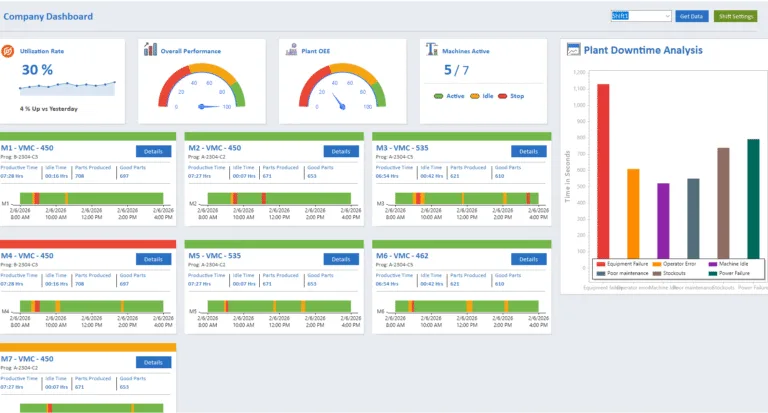The image size is (768, 413).
Task: Open the Shift1 shift dropdown
Action: tap(641, 16)
